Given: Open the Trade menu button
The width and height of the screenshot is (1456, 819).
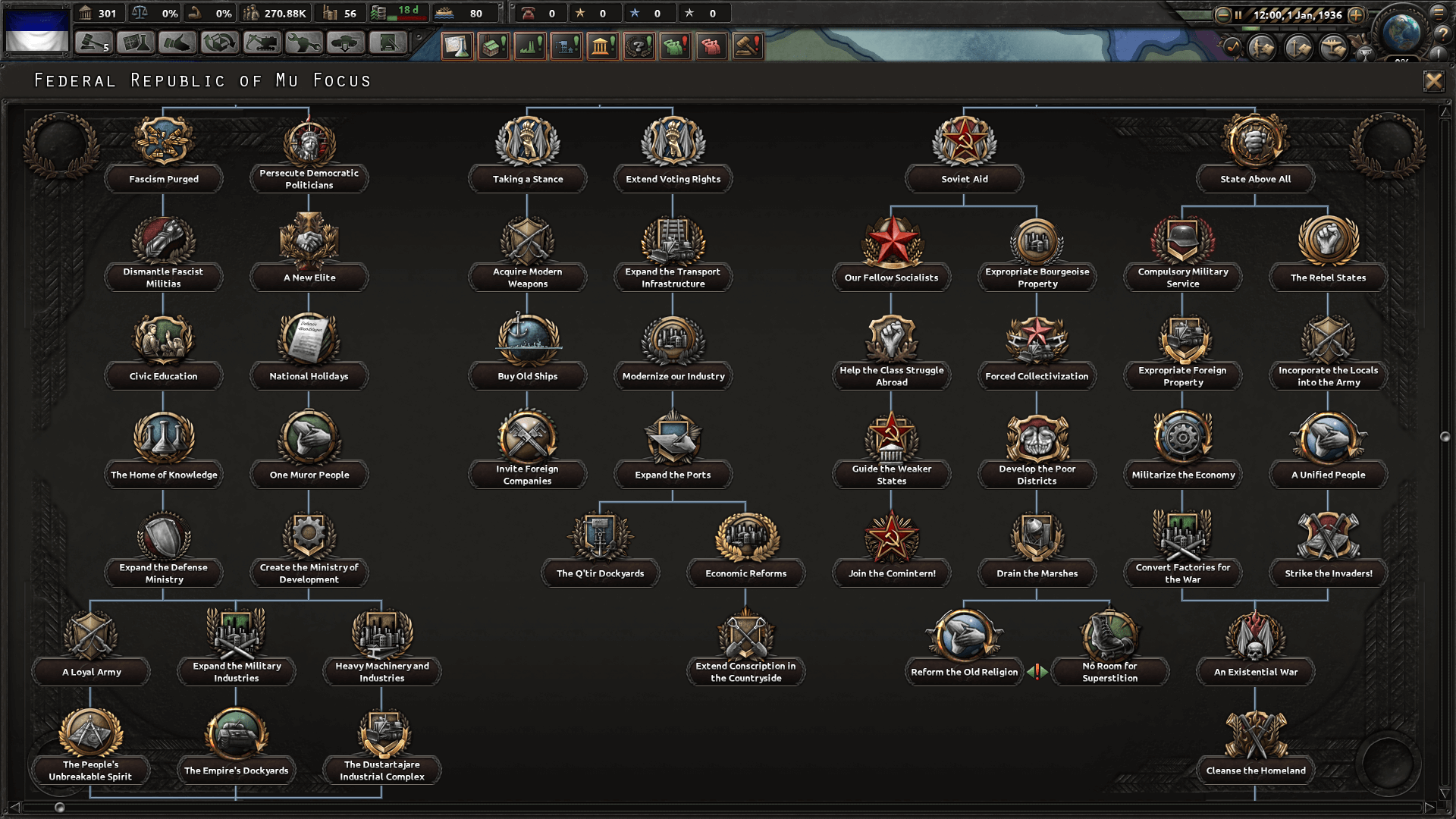Looking at the screenshot, I should [219, 43].
